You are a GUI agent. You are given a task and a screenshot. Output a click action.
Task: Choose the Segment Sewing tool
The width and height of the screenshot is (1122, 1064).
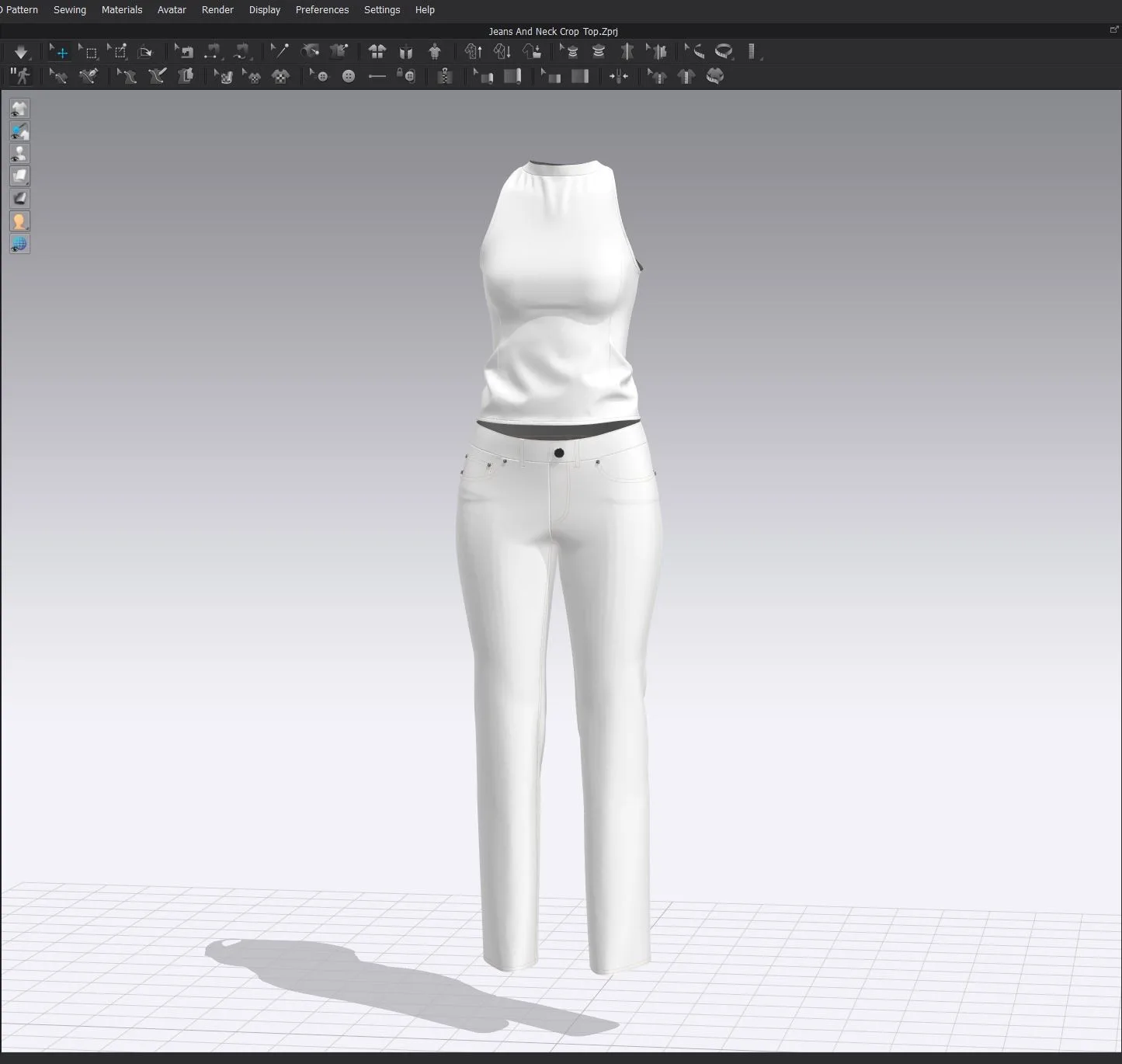212,52
